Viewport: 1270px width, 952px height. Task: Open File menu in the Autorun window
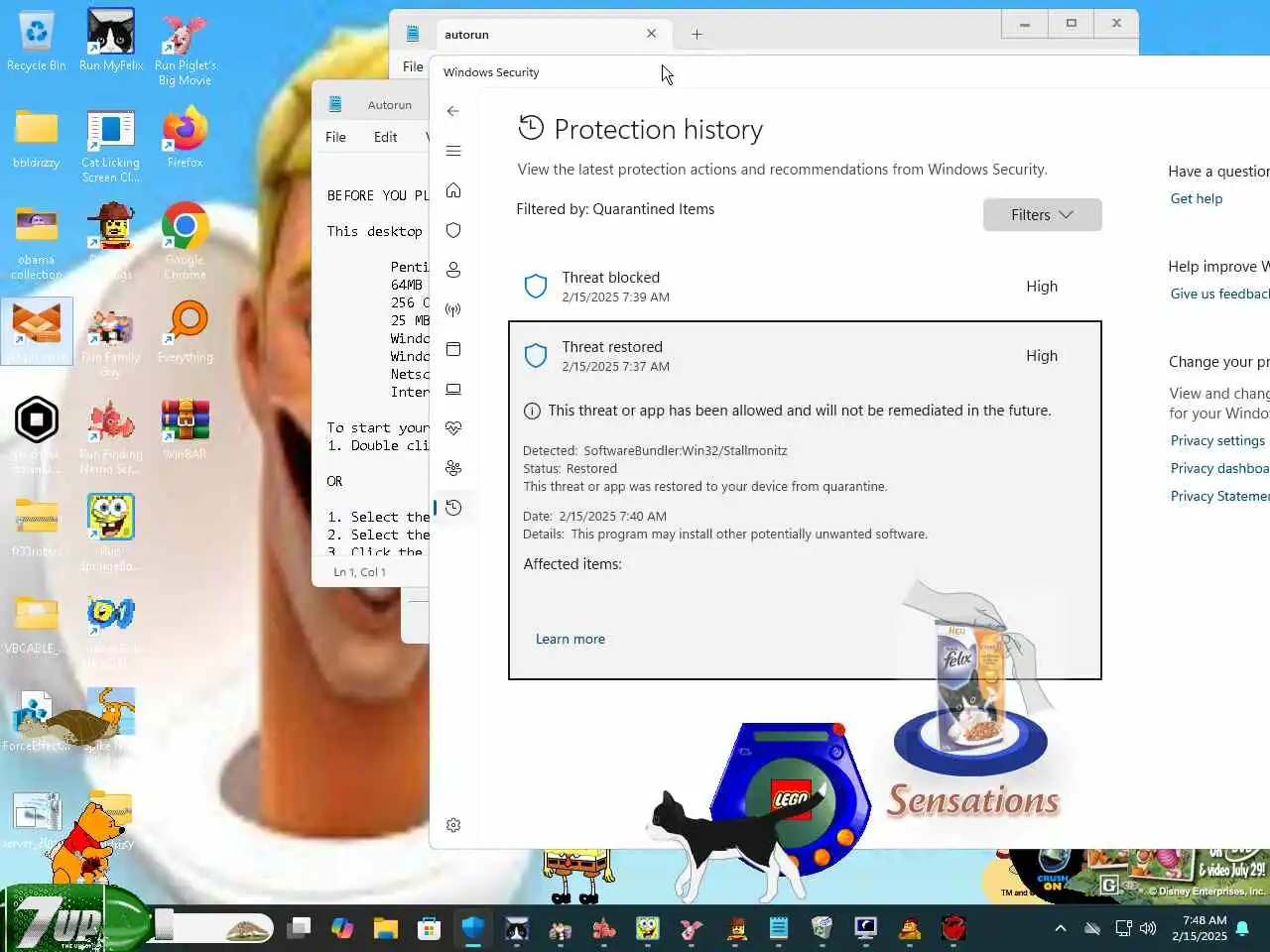pos(336,137)
